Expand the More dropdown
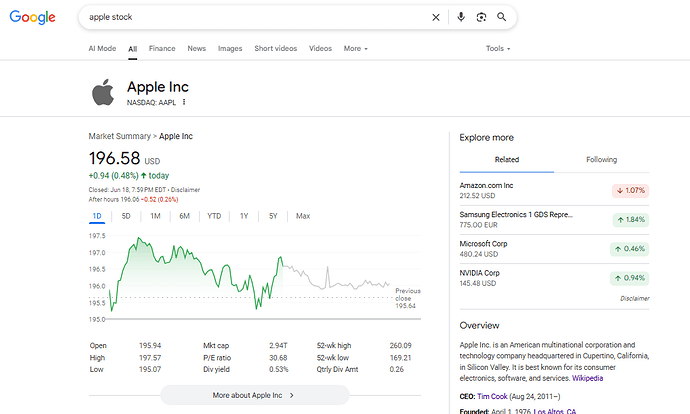Viewport: 690px width, 414px height. [356, 48]
